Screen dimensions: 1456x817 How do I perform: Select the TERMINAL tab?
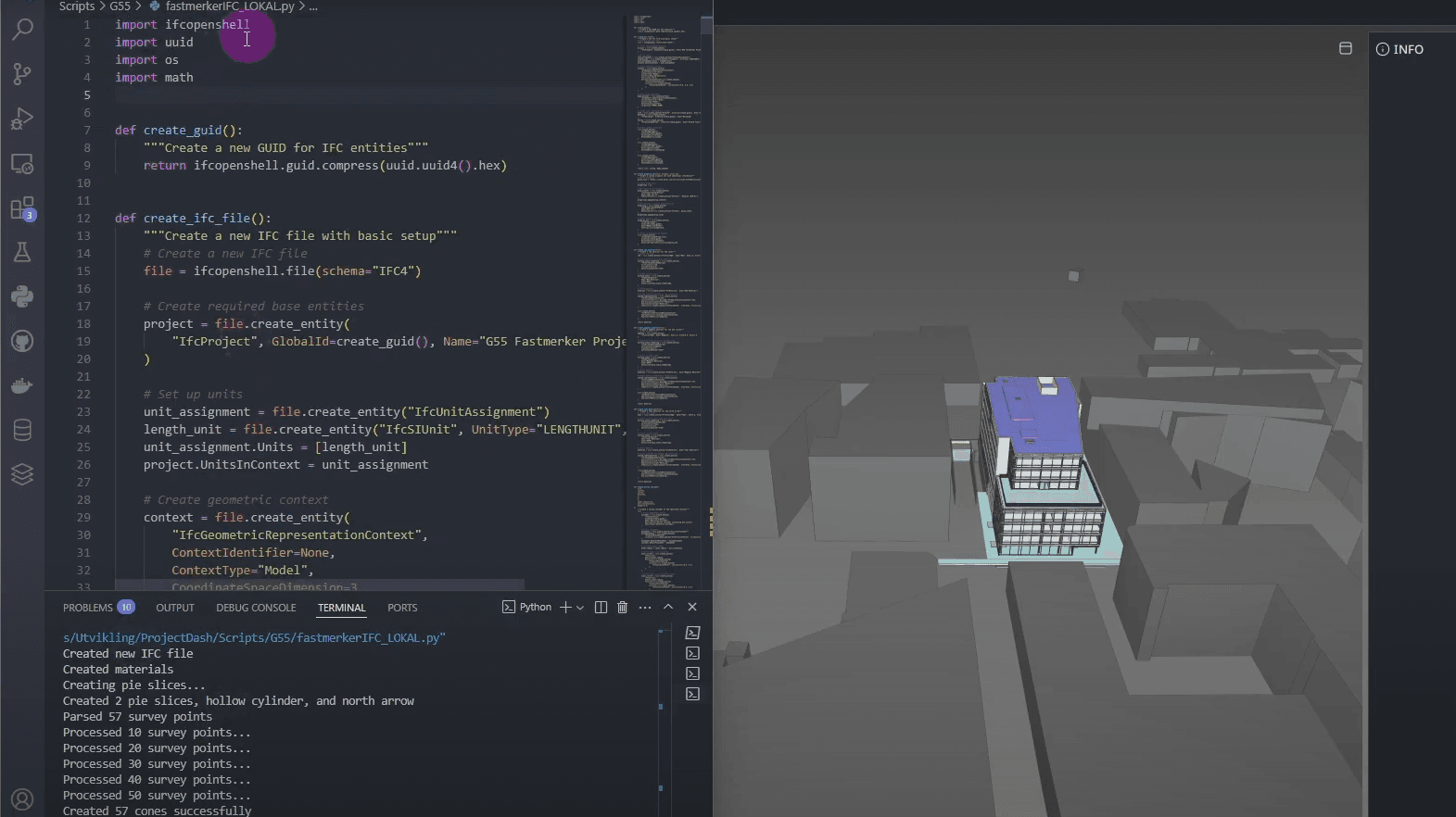[x=342, y=608]
